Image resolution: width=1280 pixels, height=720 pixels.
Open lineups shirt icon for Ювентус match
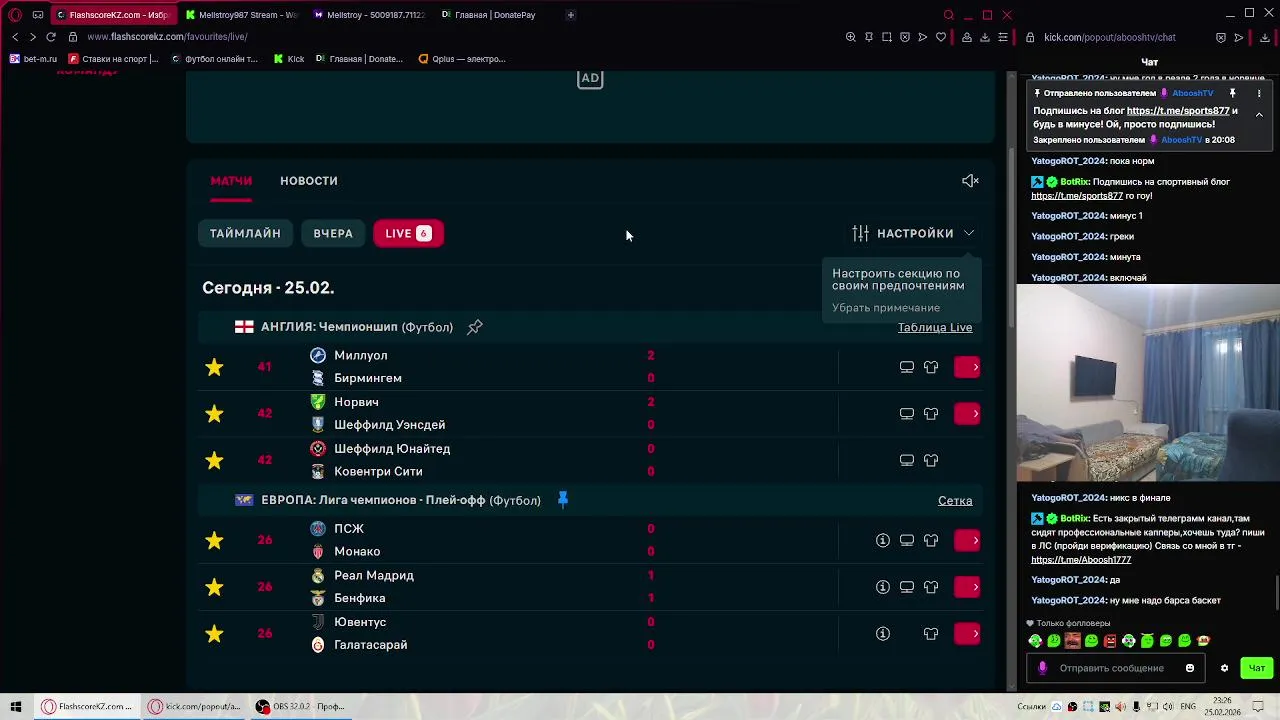(x=931, y=633)
